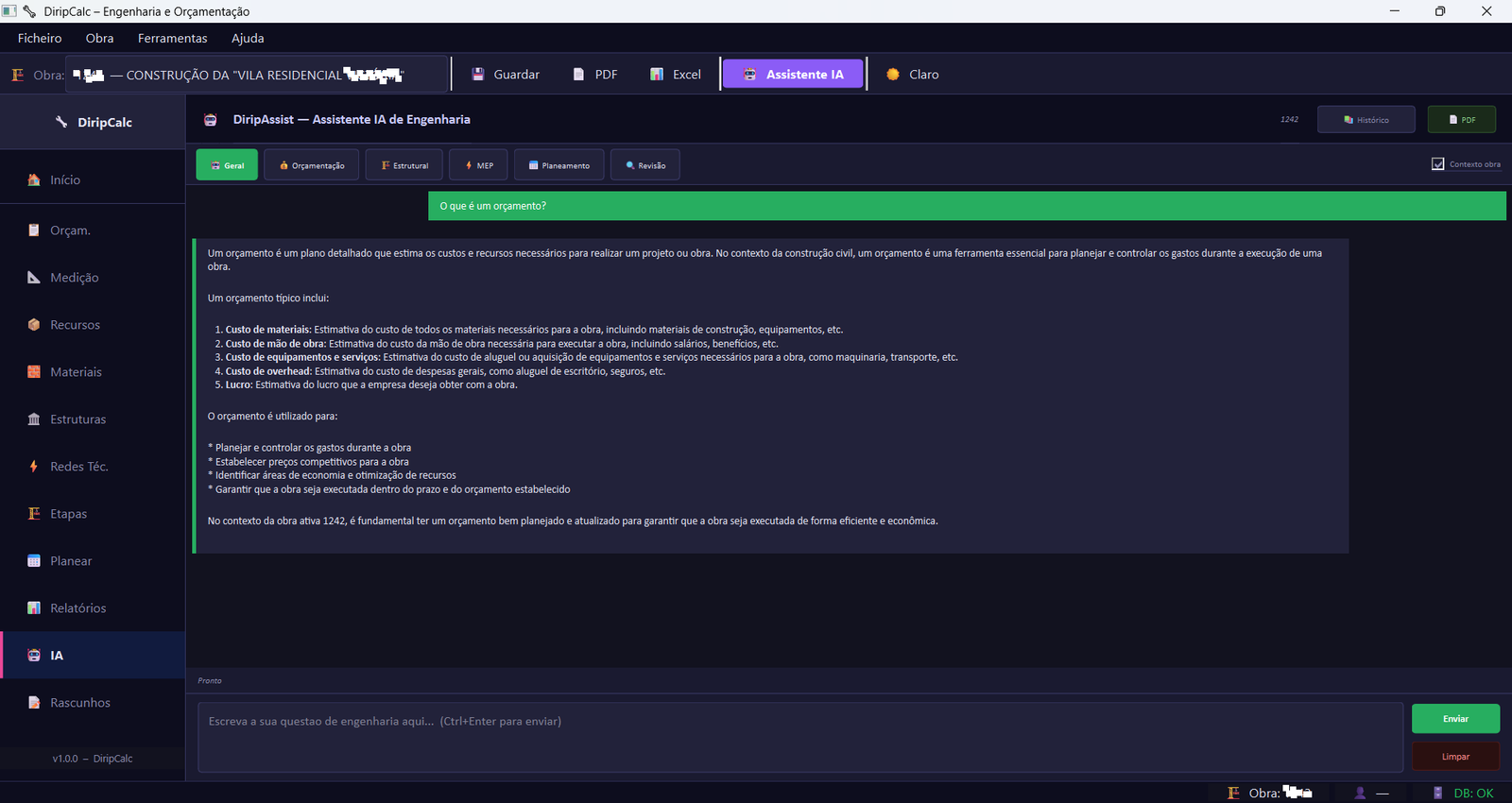Open the Ferramentas menu
The height and width of the screenshot is (803, 1512).
[x=172, y=39]
